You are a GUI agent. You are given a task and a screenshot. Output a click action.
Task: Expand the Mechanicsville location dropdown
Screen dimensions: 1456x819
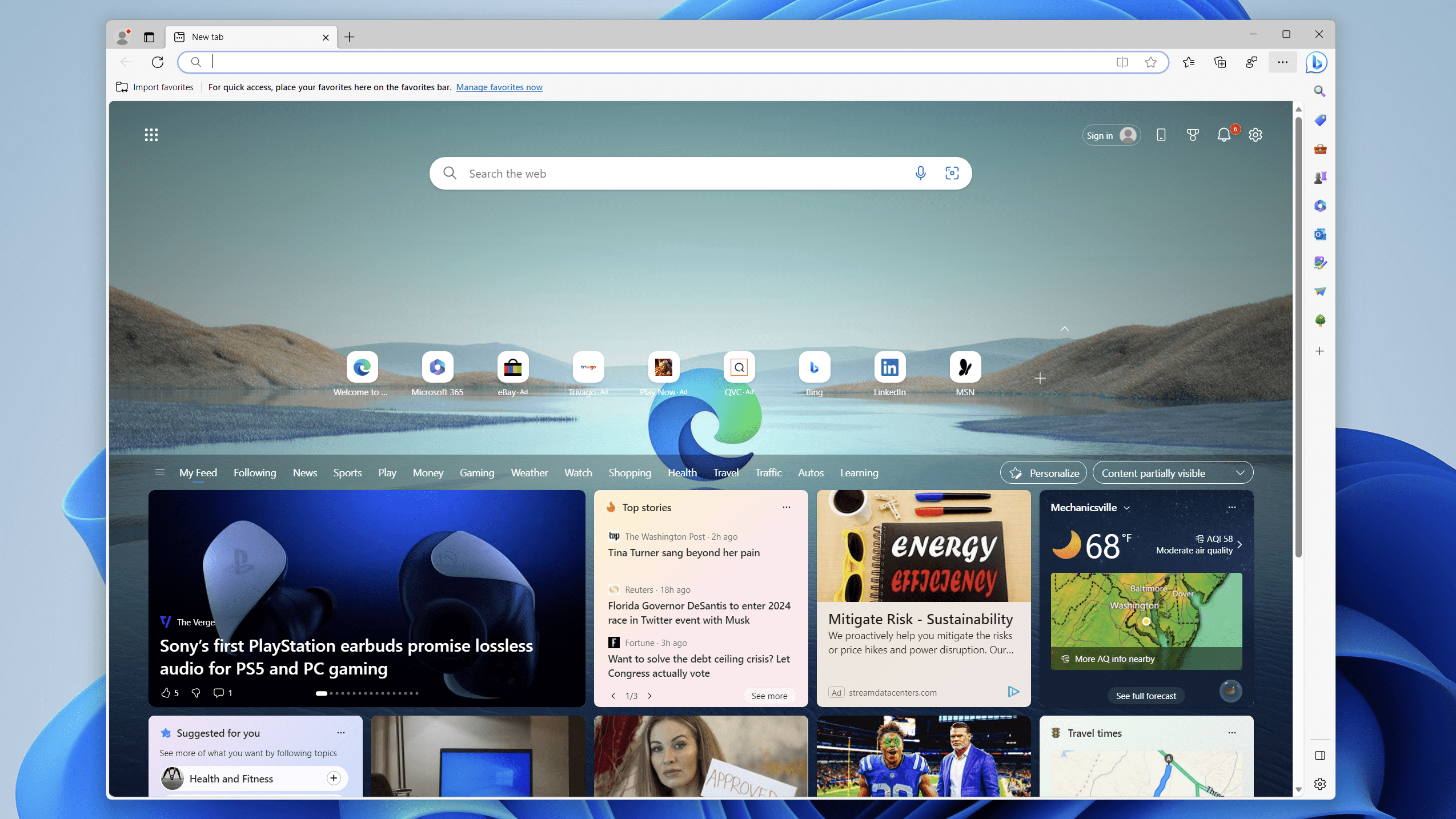(x=1126, y=508)
